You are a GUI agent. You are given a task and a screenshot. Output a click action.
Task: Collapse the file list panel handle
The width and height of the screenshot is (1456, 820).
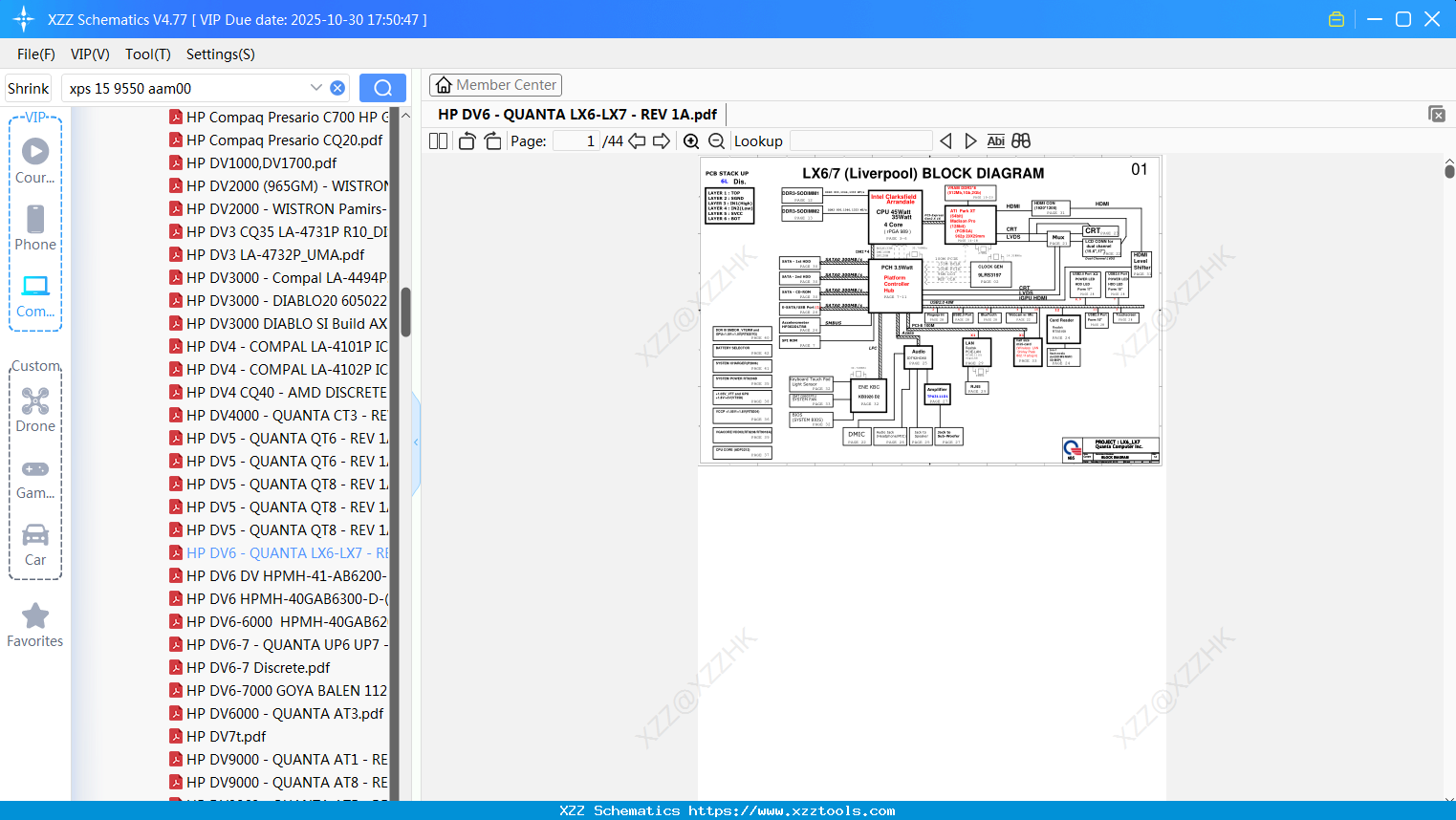tap(416, 442)
